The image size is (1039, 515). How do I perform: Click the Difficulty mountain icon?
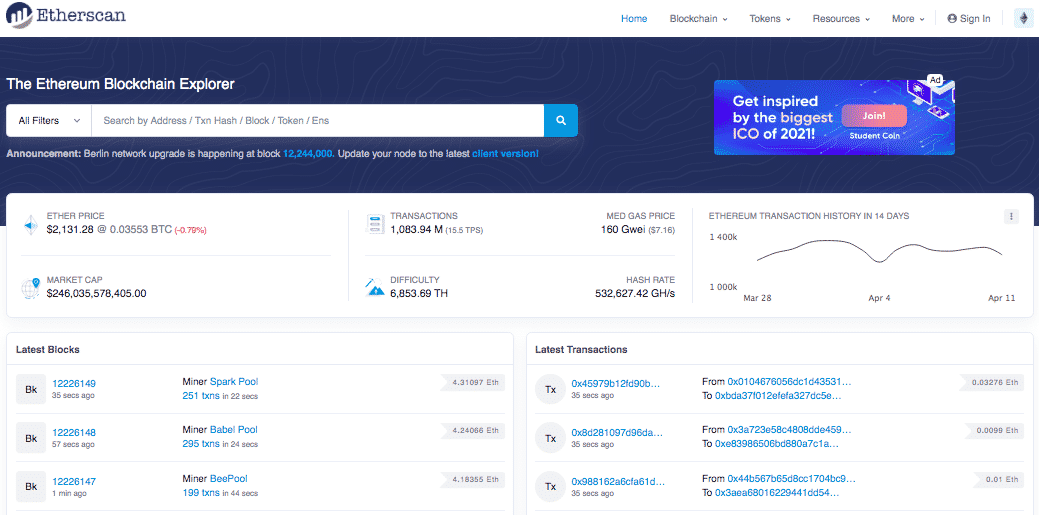(x=375, y=288)
